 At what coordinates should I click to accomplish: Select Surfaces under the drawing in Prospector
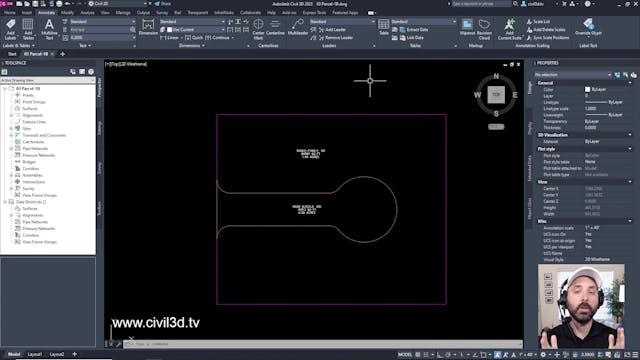(30, 109)
